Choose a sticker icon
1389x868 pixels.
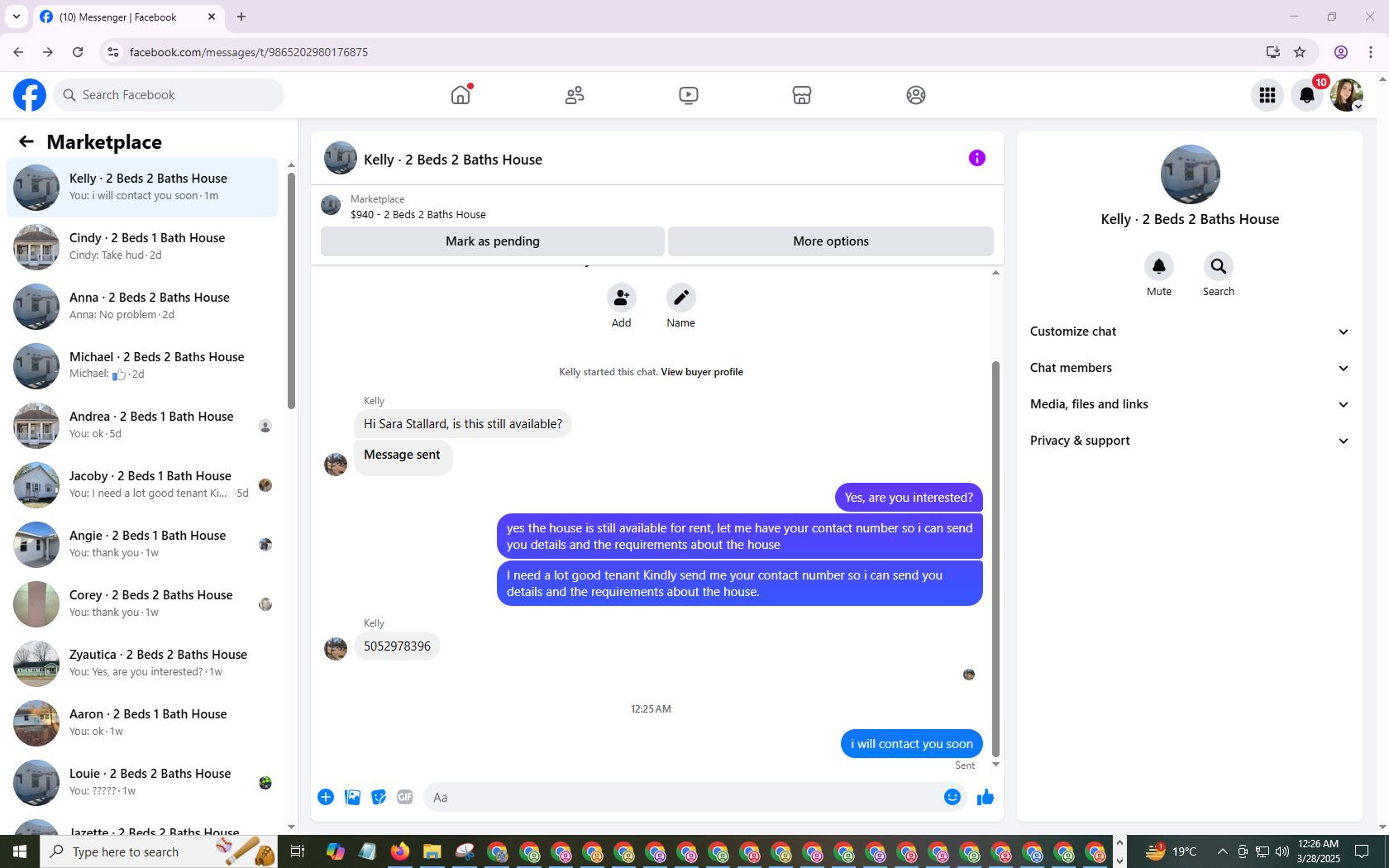[x=379, y=797]
